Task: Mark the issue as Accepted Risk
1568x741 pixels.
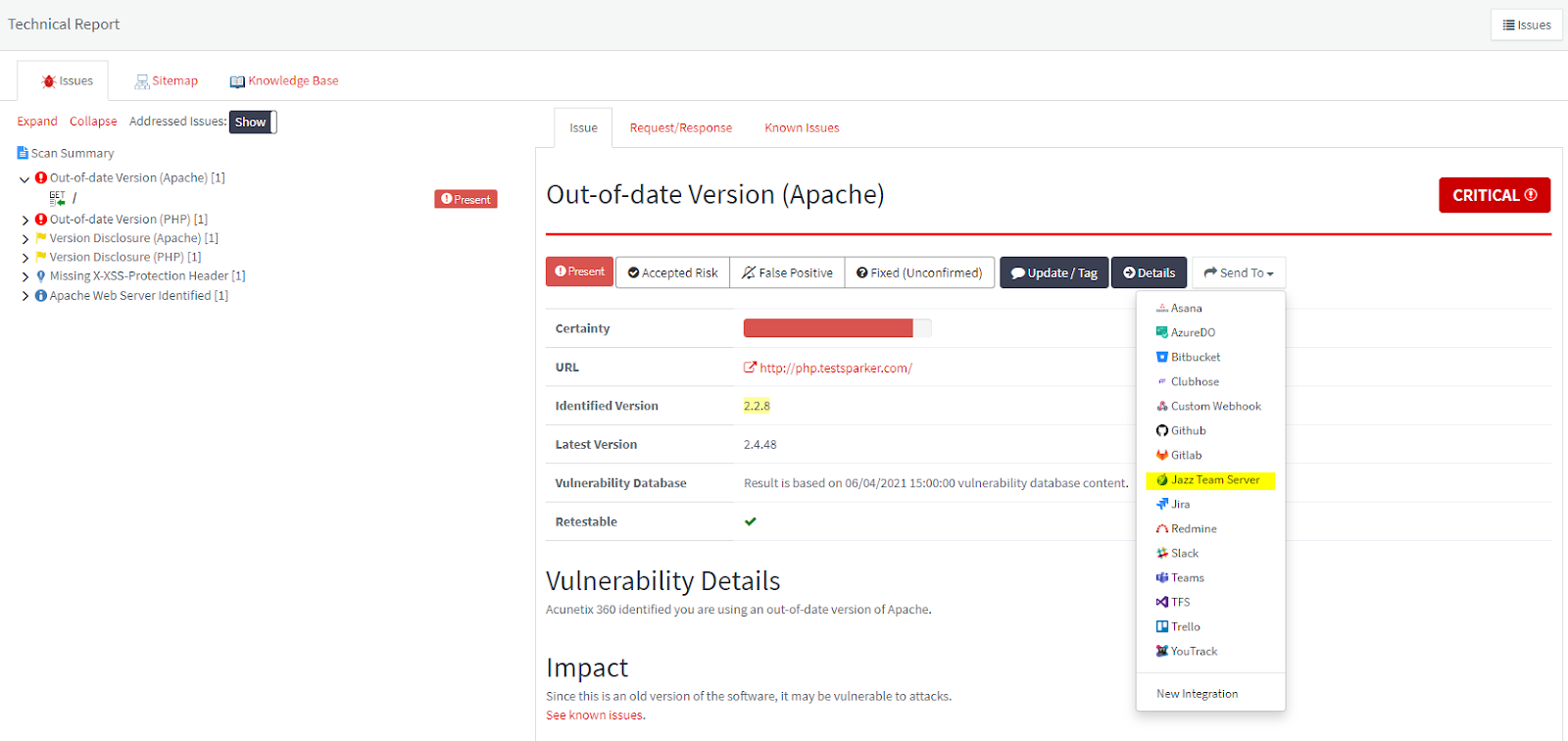Action: (672, 272)
